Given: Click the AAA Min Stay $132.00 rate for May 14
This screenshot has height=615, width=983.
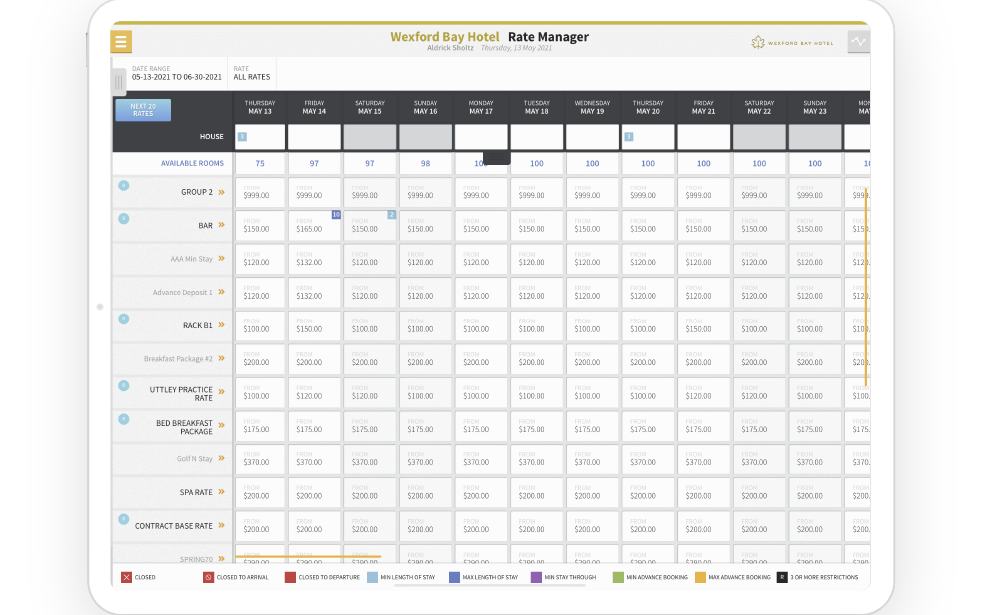Looking at the screenshot, I should [314, 258].
